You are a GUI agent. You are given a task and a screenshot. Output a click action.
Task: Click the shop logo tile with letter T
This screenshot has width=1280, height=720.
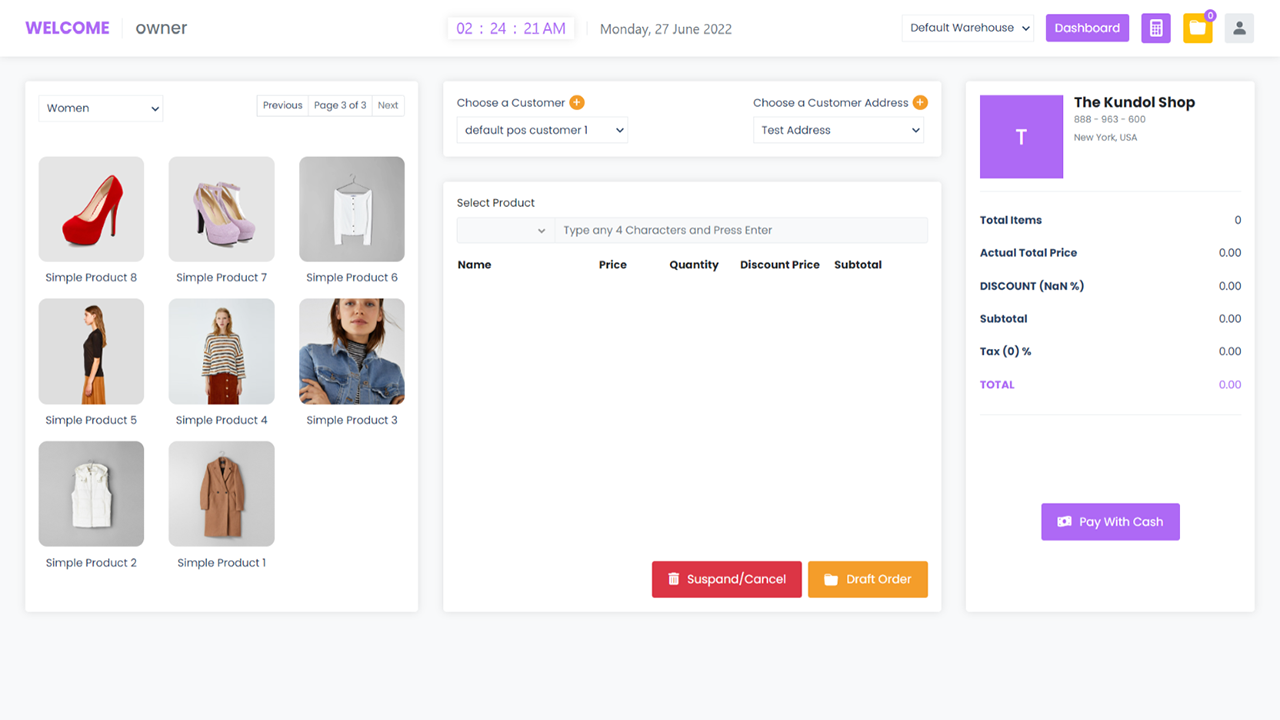pyautogui.click(x=1021, y=137)
